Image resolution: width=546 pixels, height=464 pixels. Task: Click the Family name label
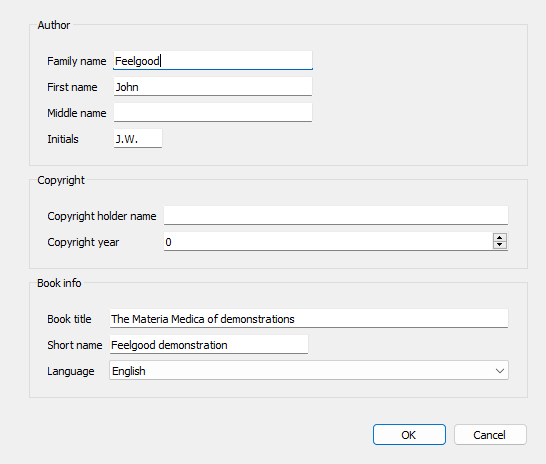[77, 61]
